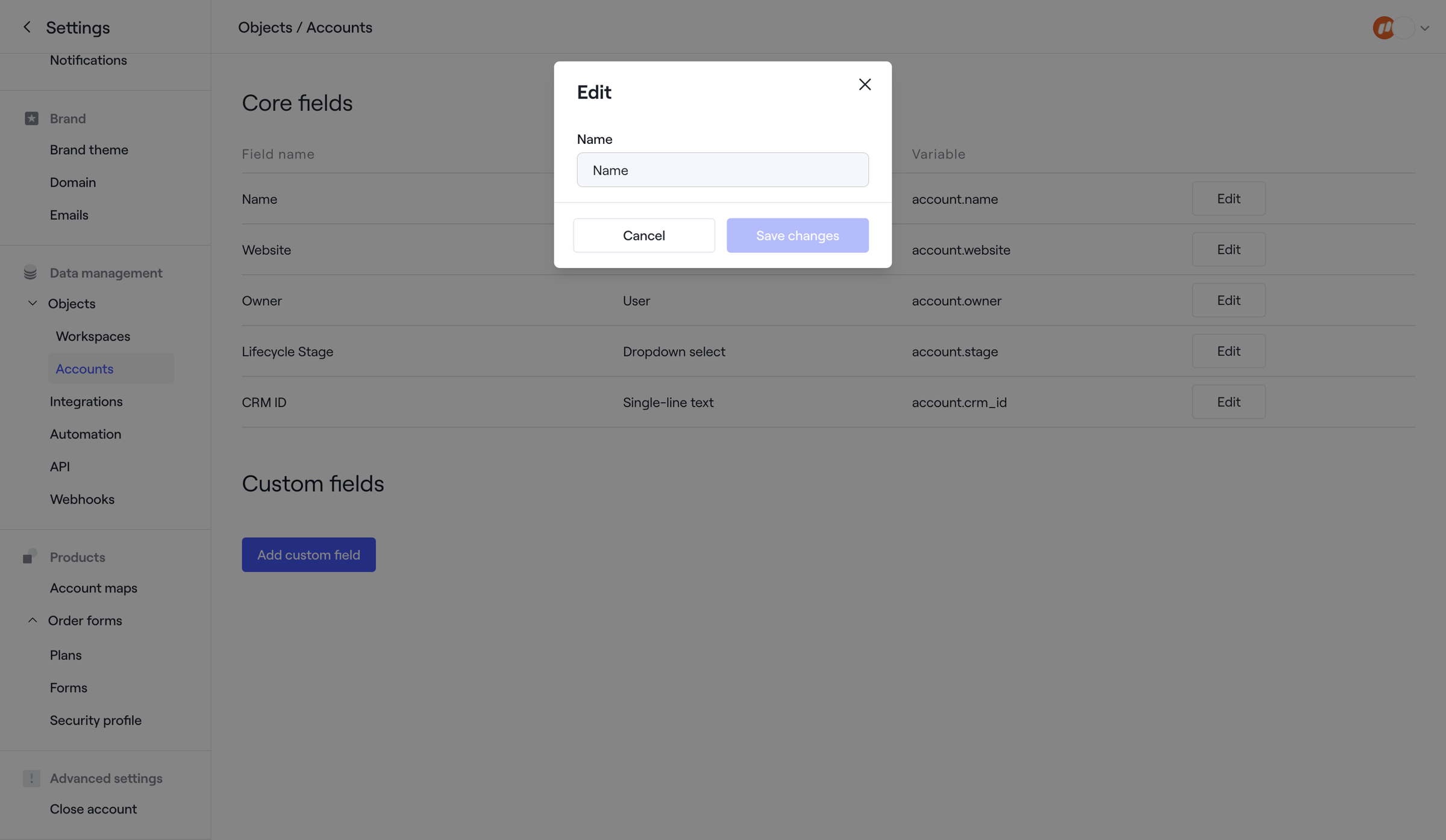Open Emails settings

[x=69, y=215]
